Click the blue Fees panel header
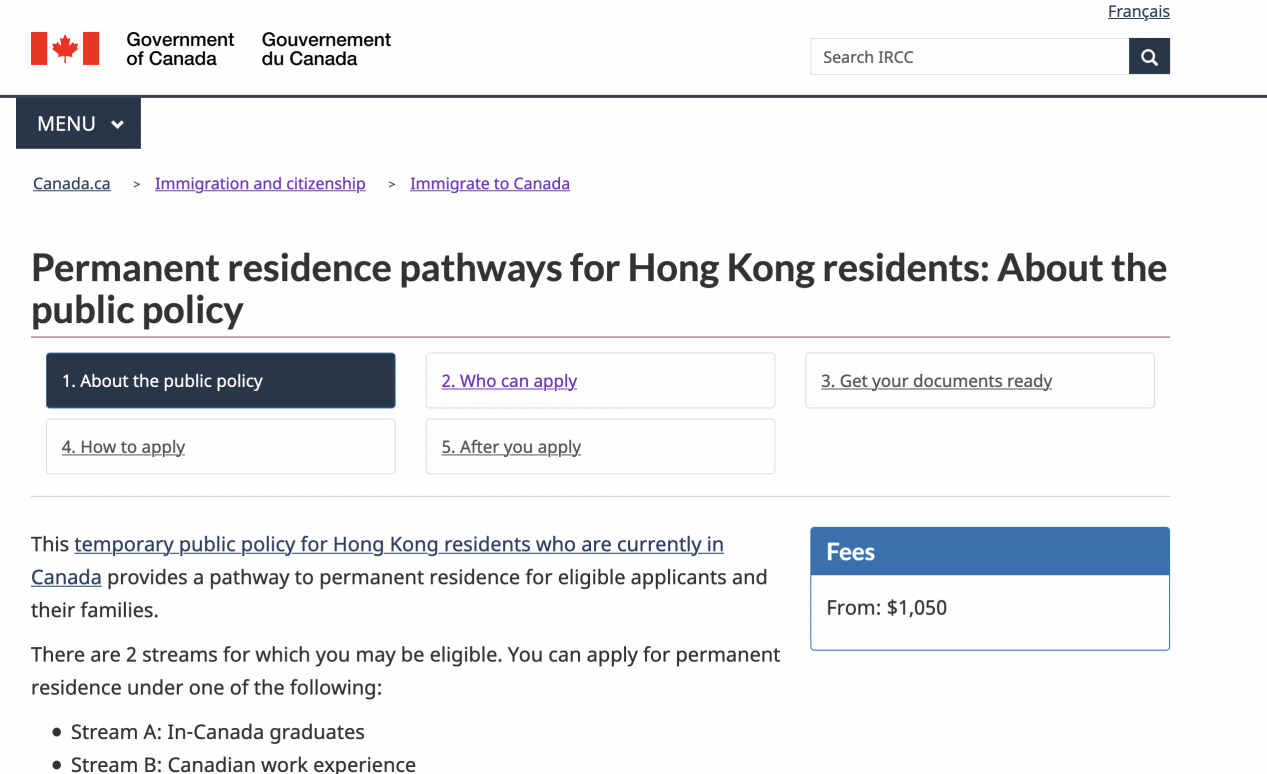Screen dimensions: 1267x774 (989, 552)
